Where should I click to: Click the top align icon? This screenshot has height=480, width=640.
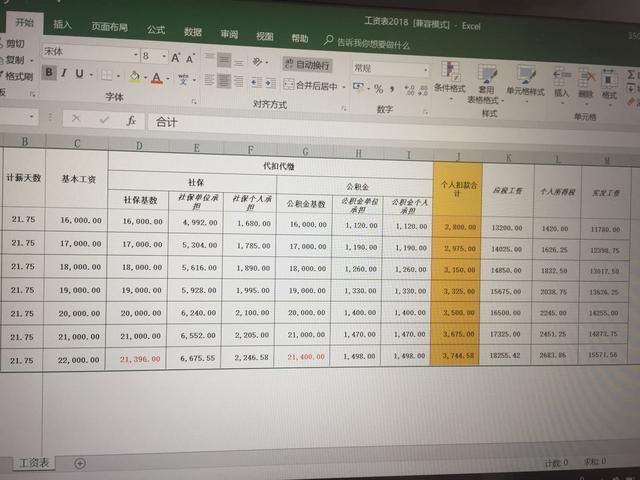pos(209,59)
